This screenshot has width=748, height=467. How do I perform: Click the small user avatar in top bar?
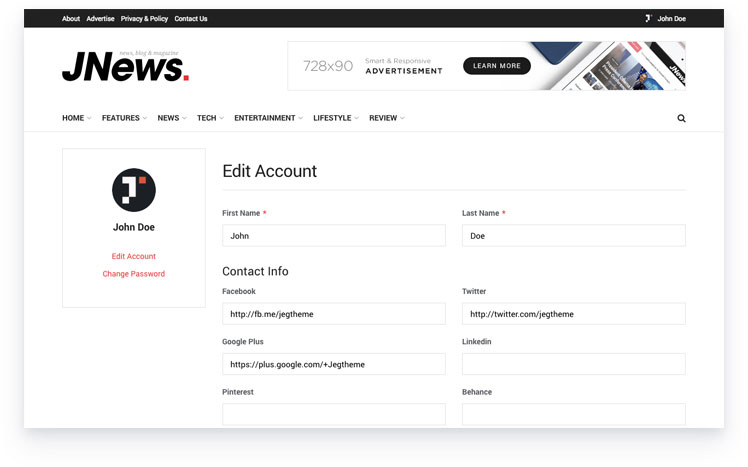[648, 18]
